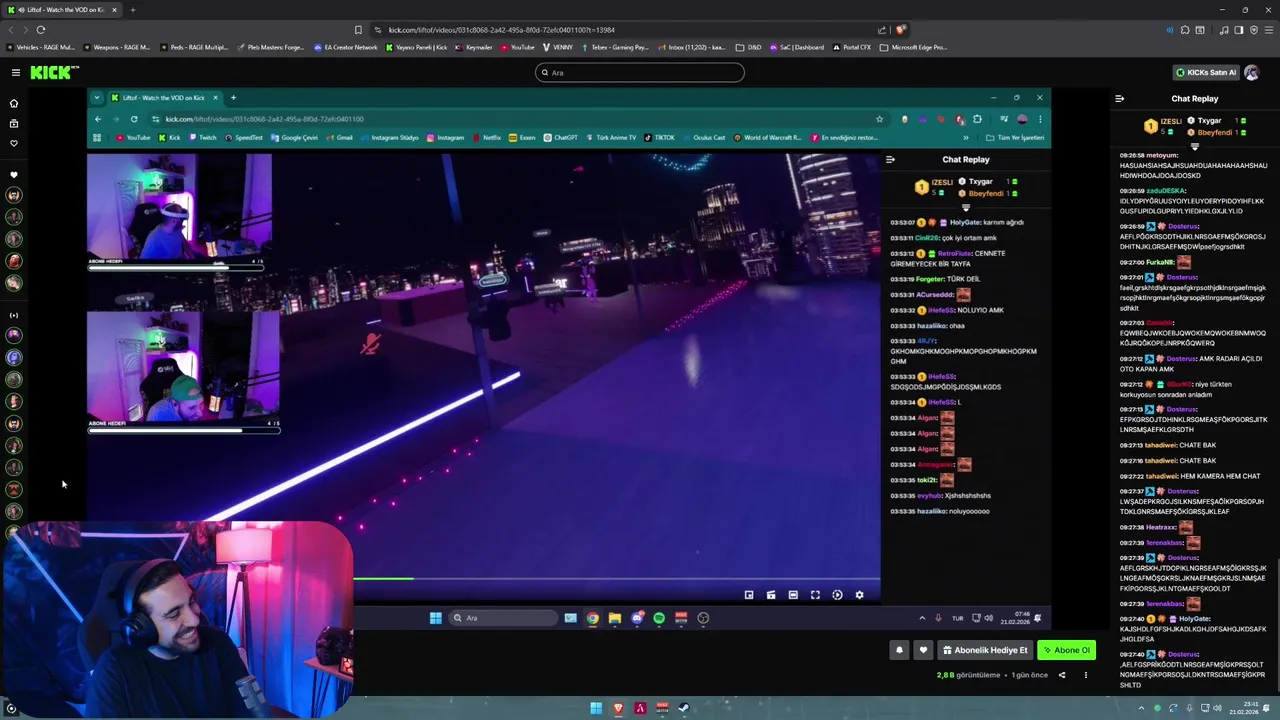The image size is (1280, 720).
Task: Toggle fullscreen in the video player
Action: [815, 595]
